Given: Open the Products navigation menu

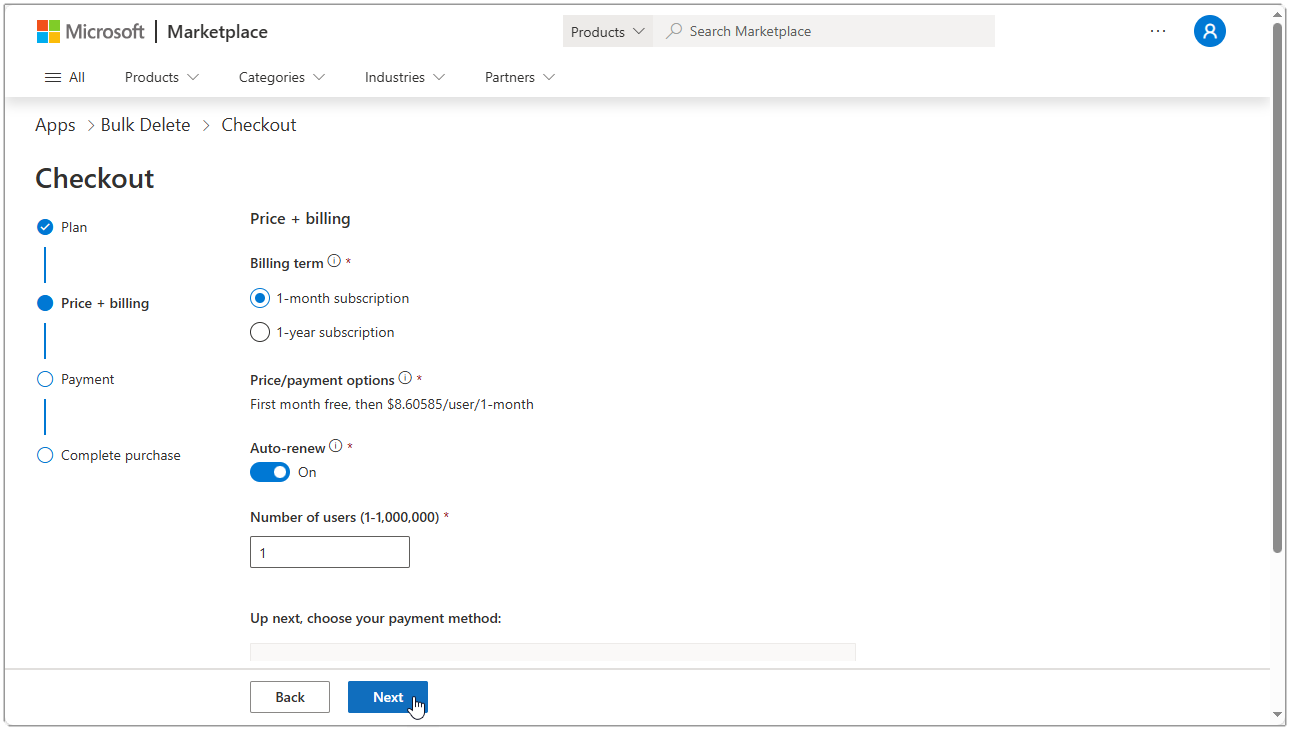Looking at the screenshot, I should tap(160, 77).
